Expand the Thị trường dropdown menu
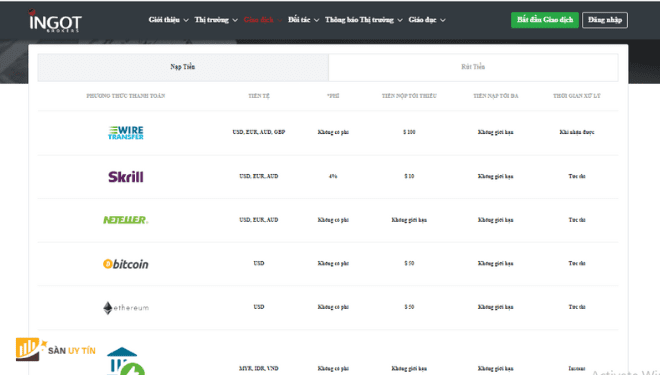The height and width of the screenshot is (375, 660). click(216, 20)
